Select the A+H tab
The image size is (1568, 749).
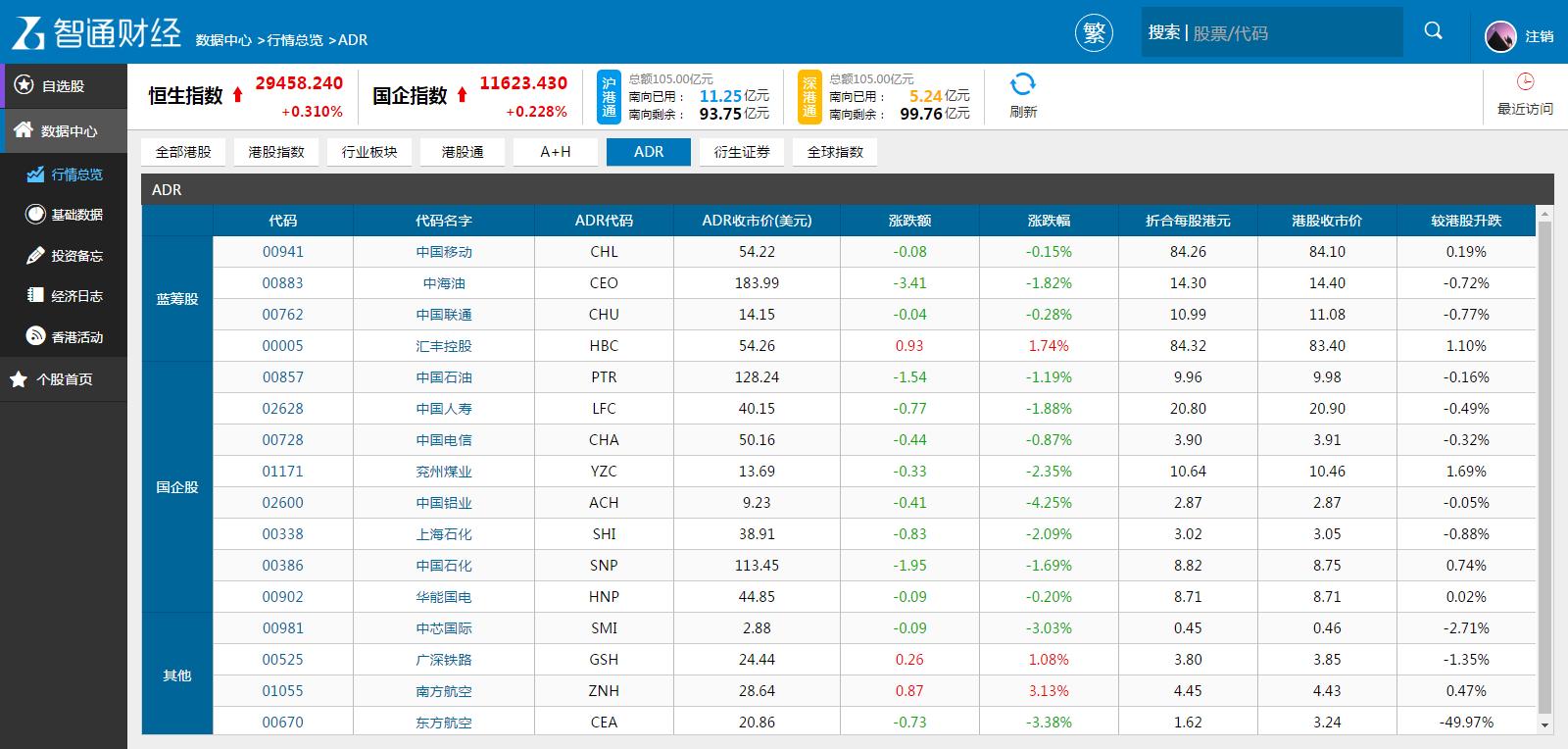click(556, 152)
